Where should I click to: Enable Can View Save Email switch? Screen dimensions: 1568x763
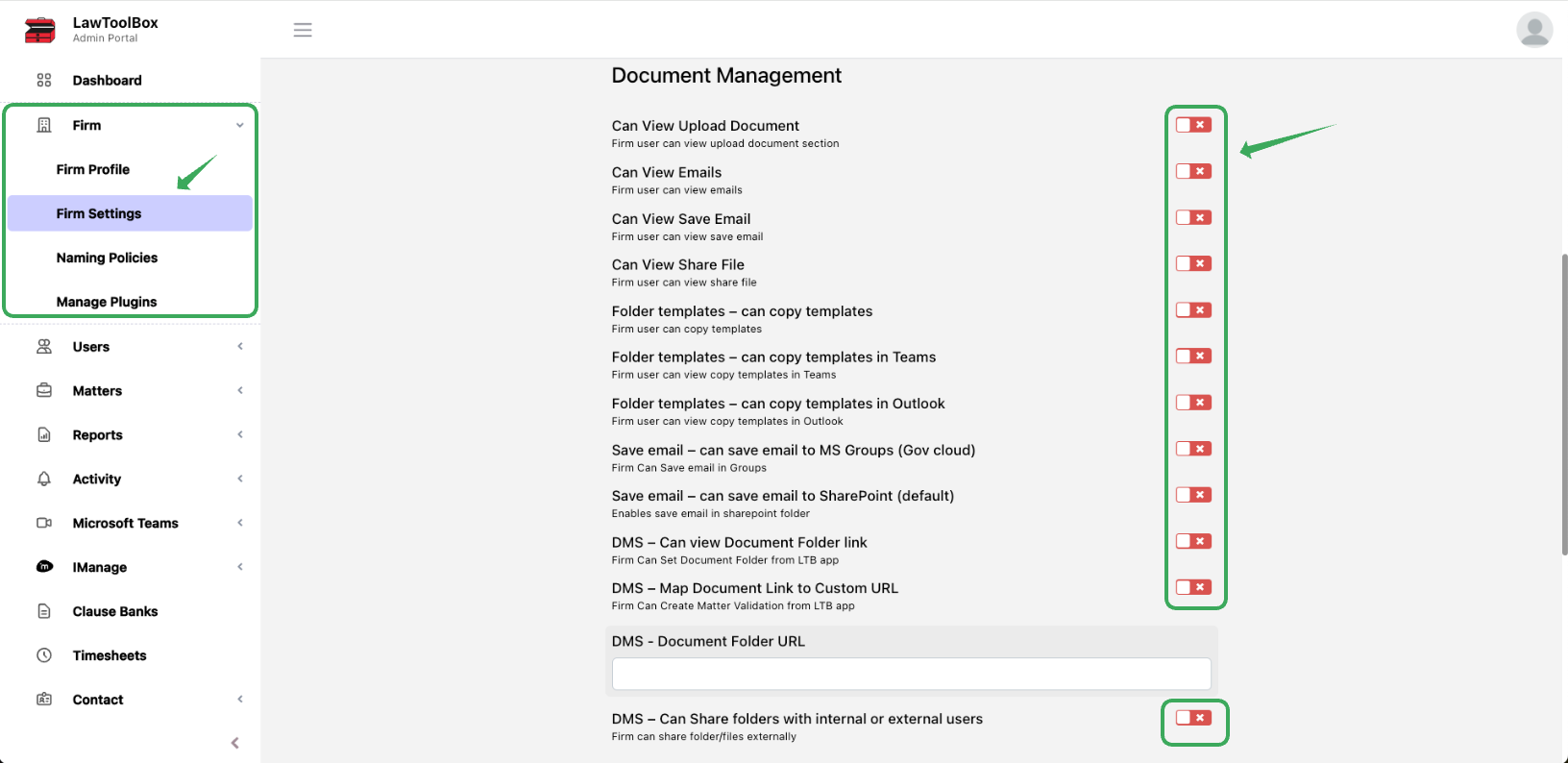pos(1194,217)
